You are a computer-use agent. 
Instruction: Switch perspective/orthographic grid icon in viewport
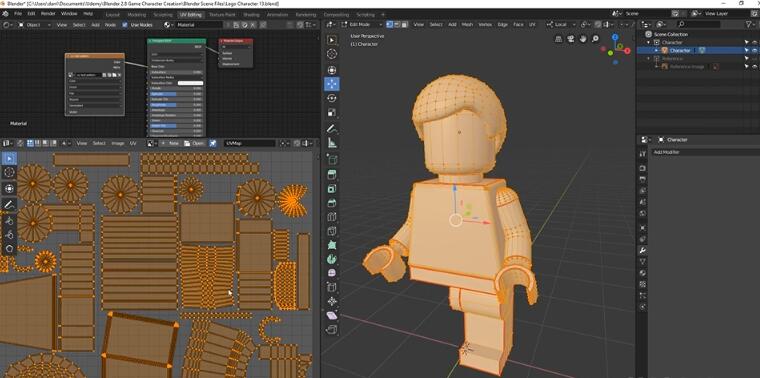tap(559, 39)
